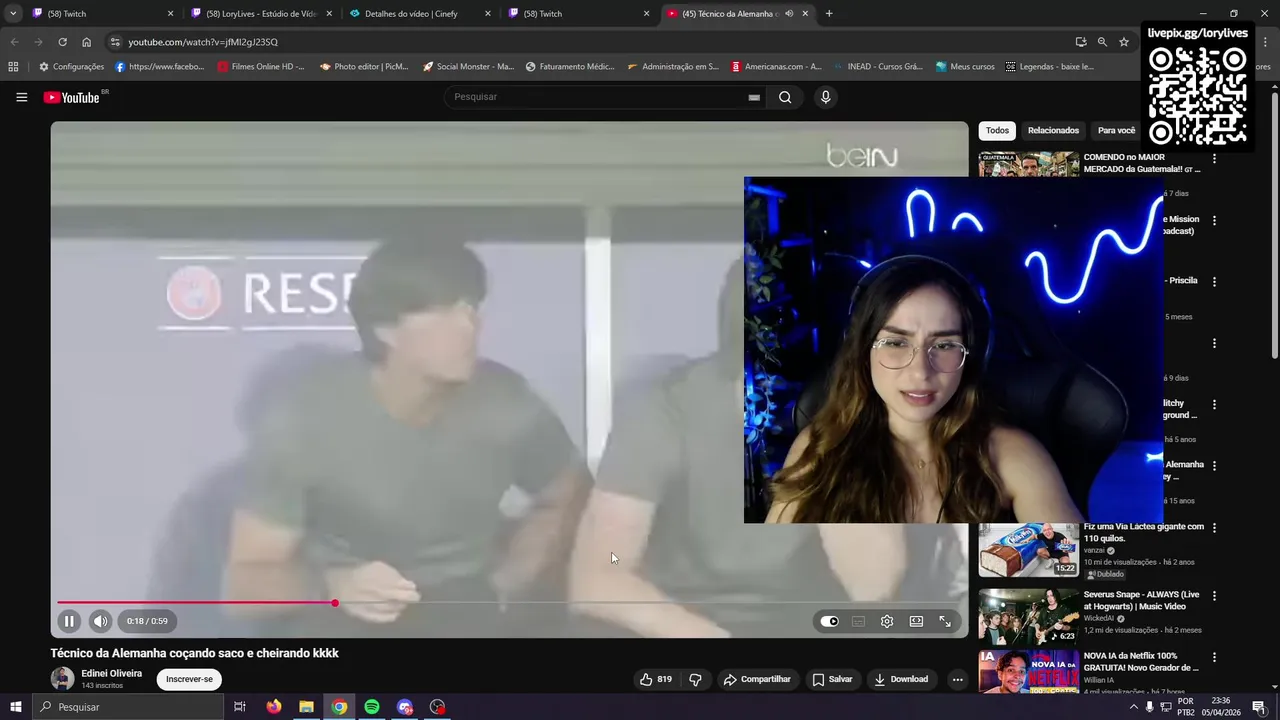
Task: Click the search magnifier button on YouTube
Action: tap(785, 97)
